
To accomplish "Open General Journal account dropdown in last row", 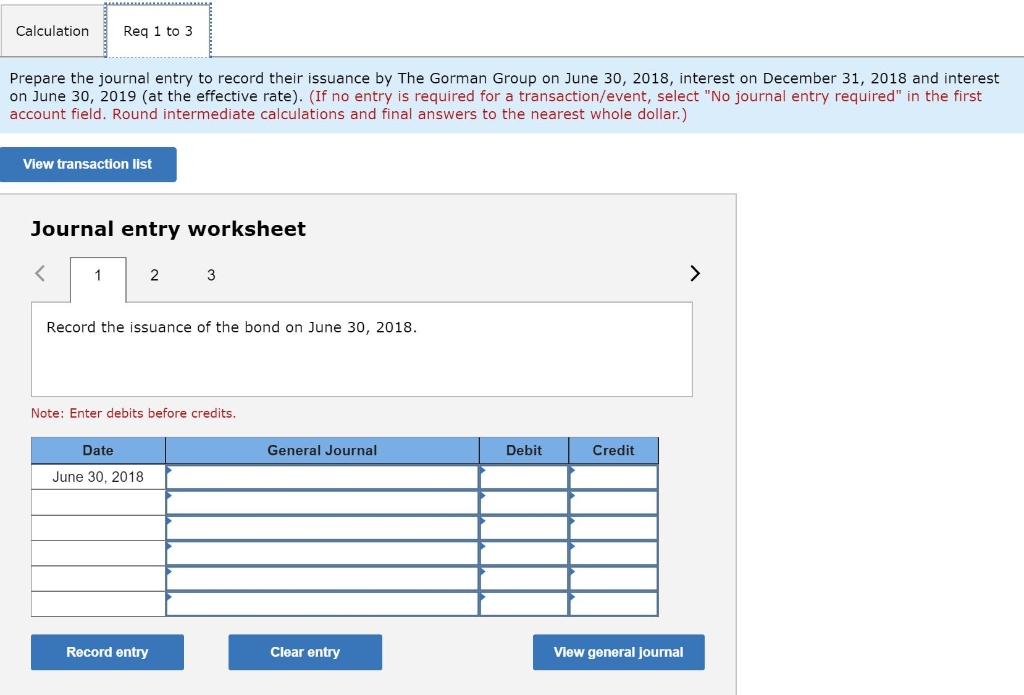I will [322, 604].
